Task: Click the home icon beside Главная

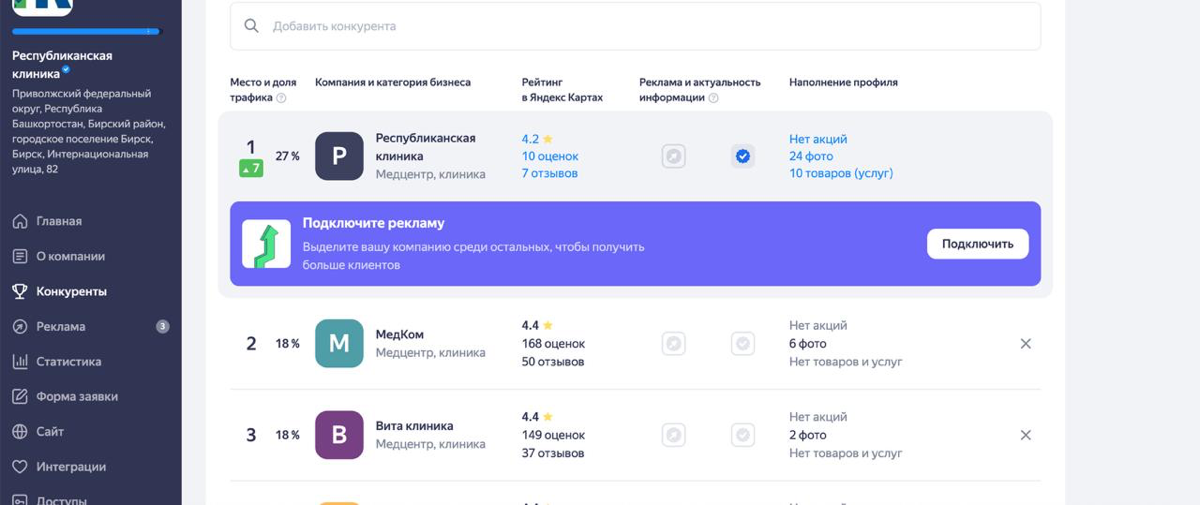Action: 19,221
